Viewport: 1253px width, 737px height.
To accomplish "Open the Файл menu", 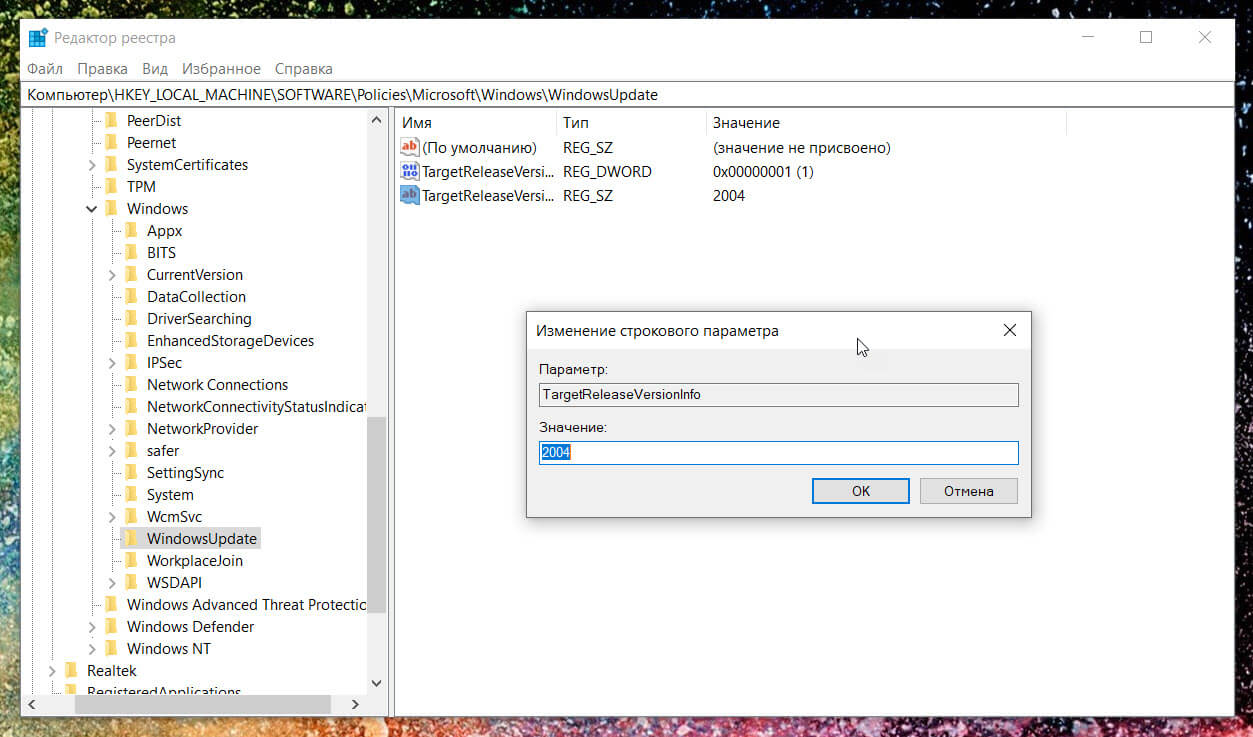I will click(x=45, y=69).
